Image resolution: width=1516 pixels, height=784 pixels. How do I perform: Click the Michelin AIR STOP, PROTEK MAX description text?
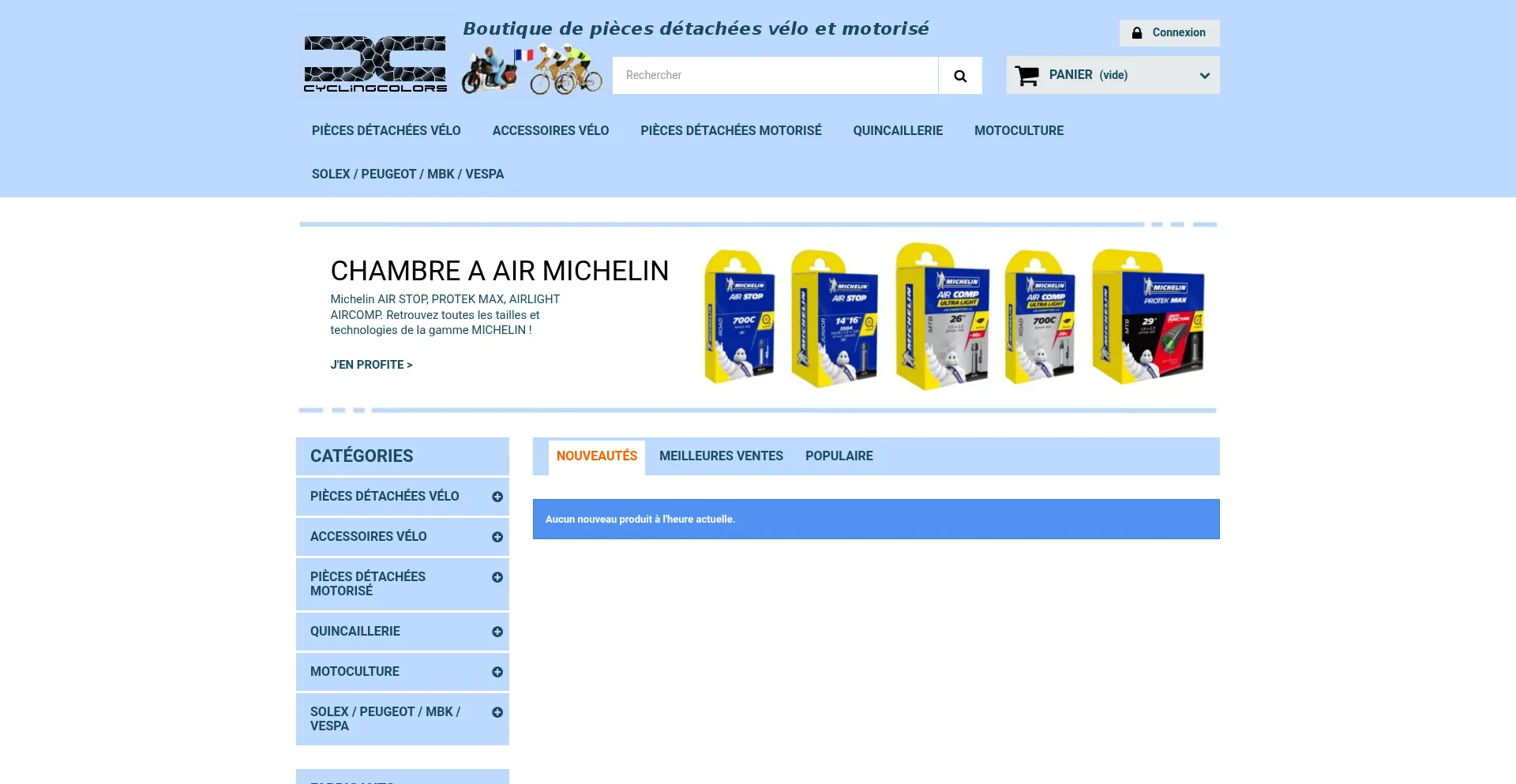pyautogui.click(x=445, y=315)
